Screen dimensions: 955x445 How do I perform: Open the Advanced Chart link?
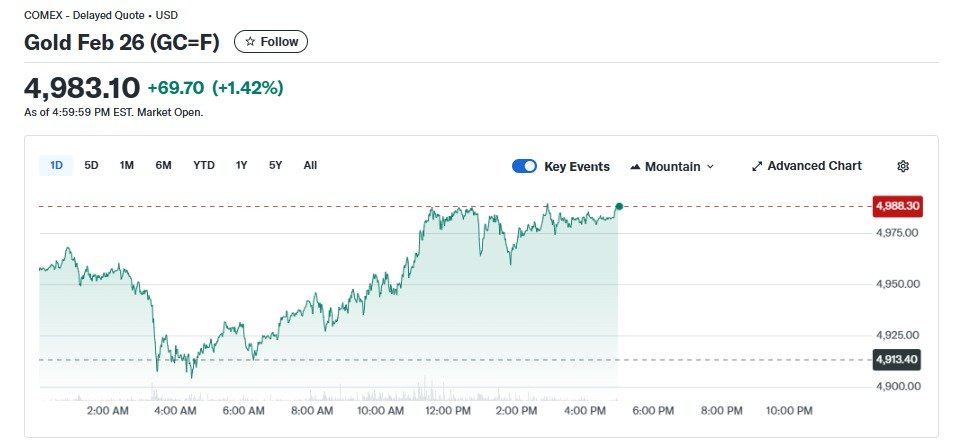814,166
